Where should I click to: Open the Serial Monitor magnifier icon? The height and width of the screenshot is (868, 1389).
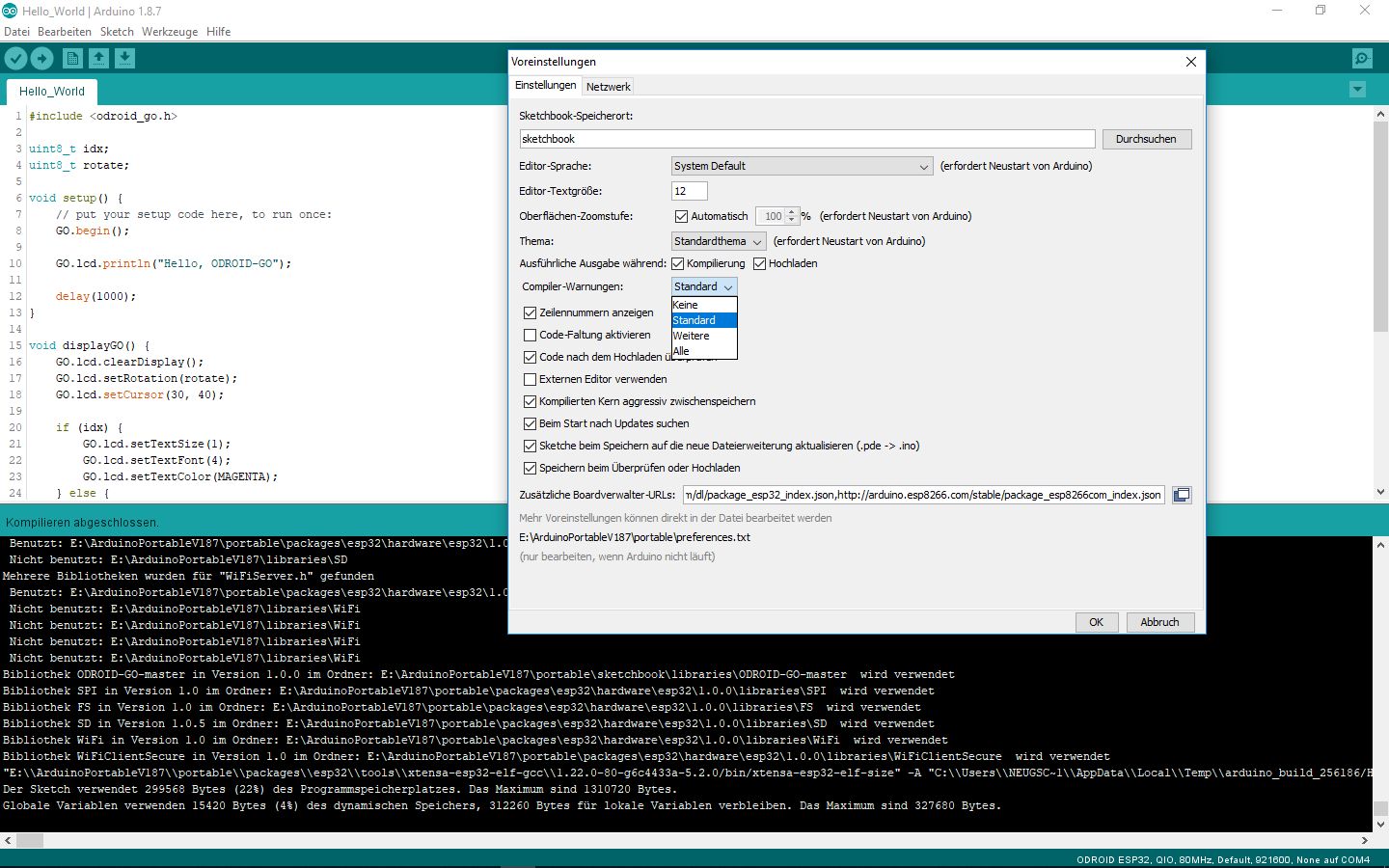click(x=1362, y=59)
